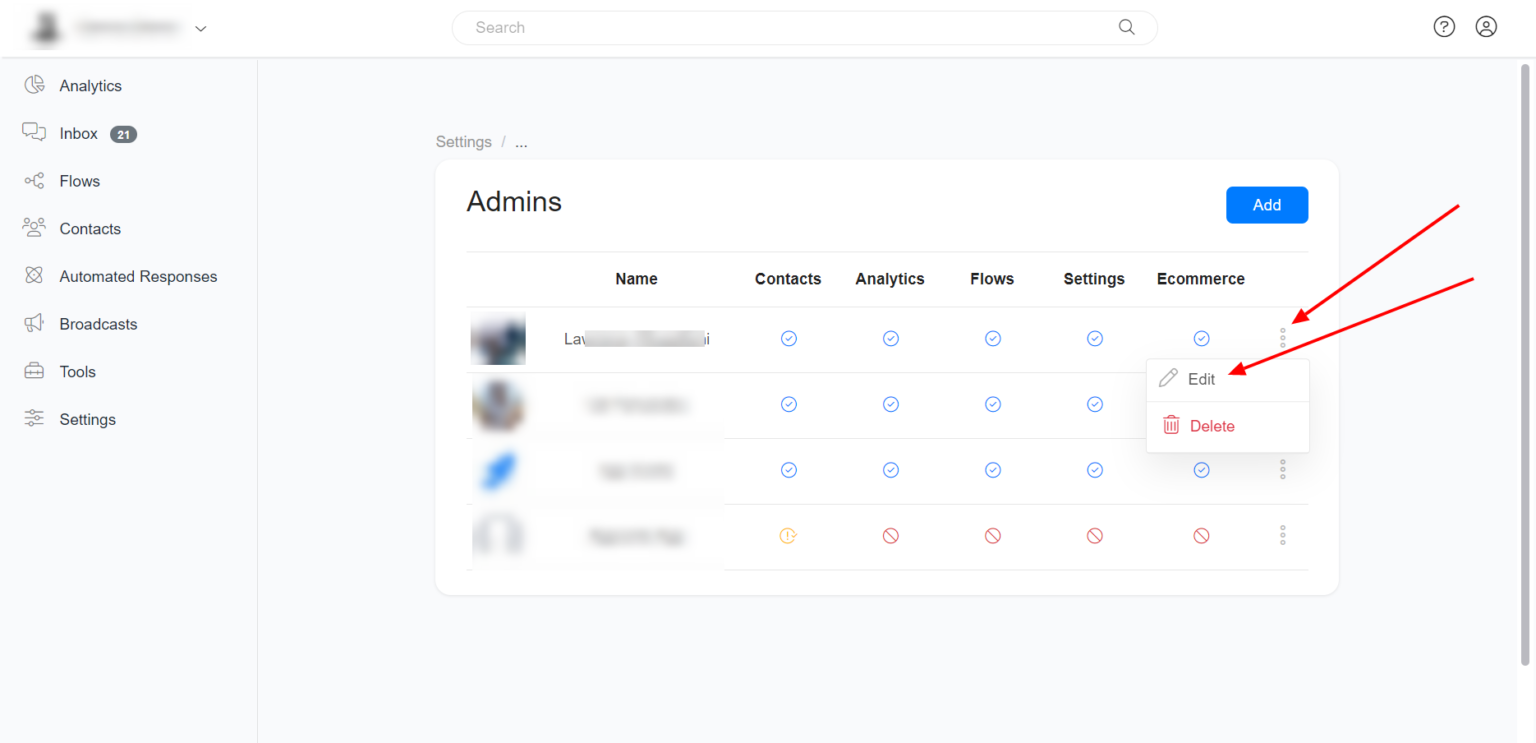Click the help question mark icon
Viewport: 1536px width, 743px height.
(x=1444, y=27)
